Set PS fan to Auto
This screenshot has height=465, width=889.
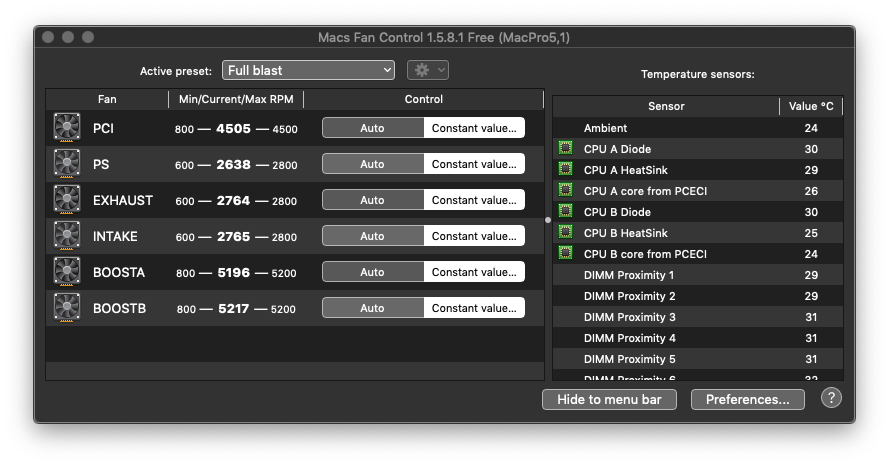tap(372, 164)
